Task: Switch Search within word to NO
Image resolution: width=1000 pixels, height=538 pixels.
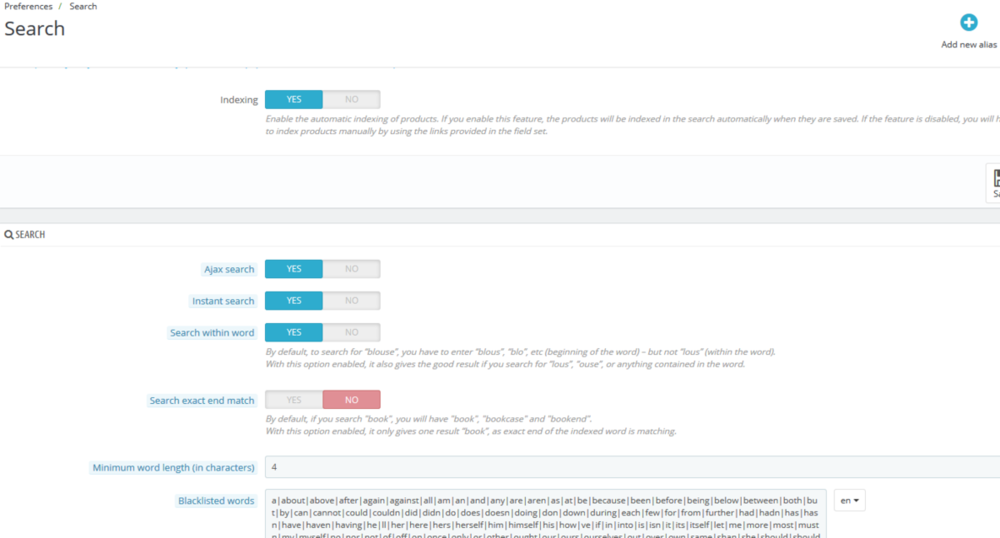Action: coord(351,333)
